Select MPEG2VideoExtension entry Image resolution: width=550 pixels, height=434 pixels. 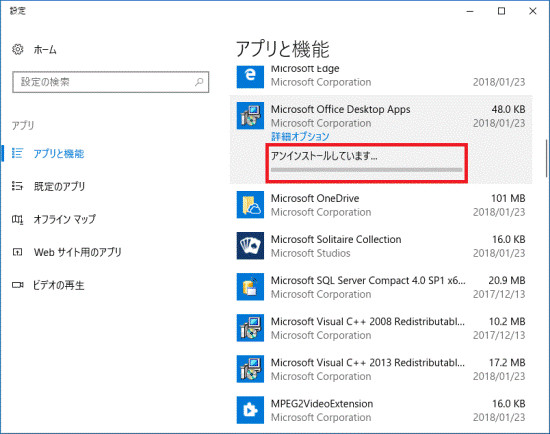(x=381, y=410)
